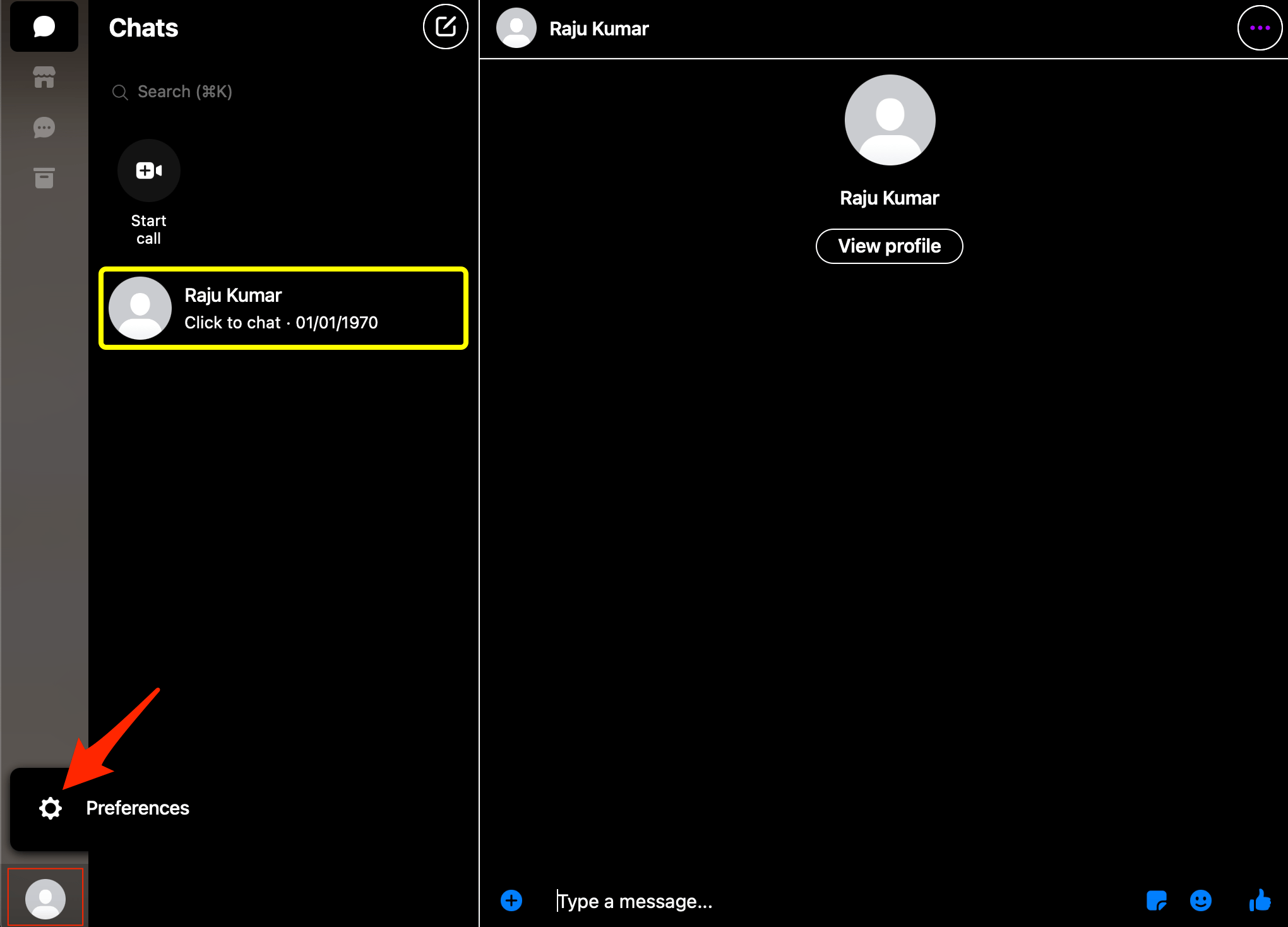Viewport: 1288px width, 927px height.
Task: Select the Raju Kumar conversation
Action: (x=283, y=308)
